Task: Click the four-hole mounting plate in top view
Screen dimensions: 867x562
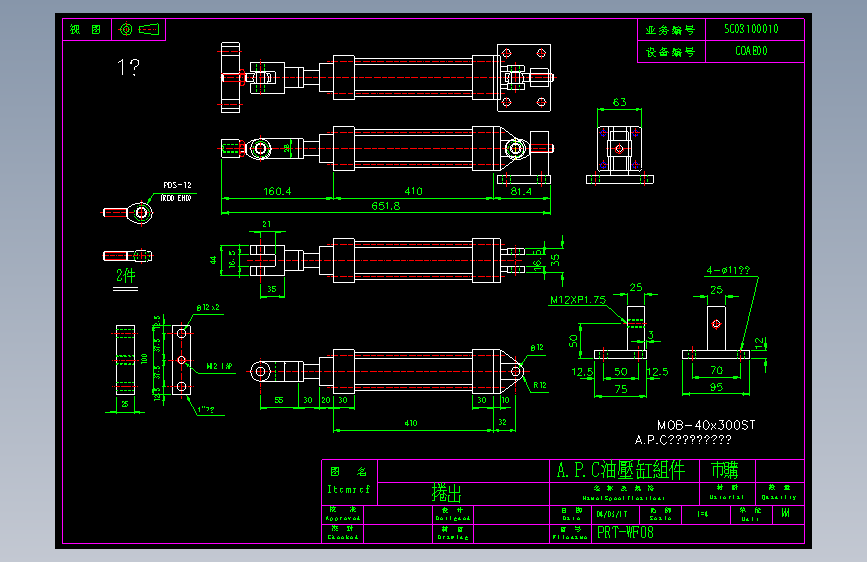Action: (x=524, y=77)
